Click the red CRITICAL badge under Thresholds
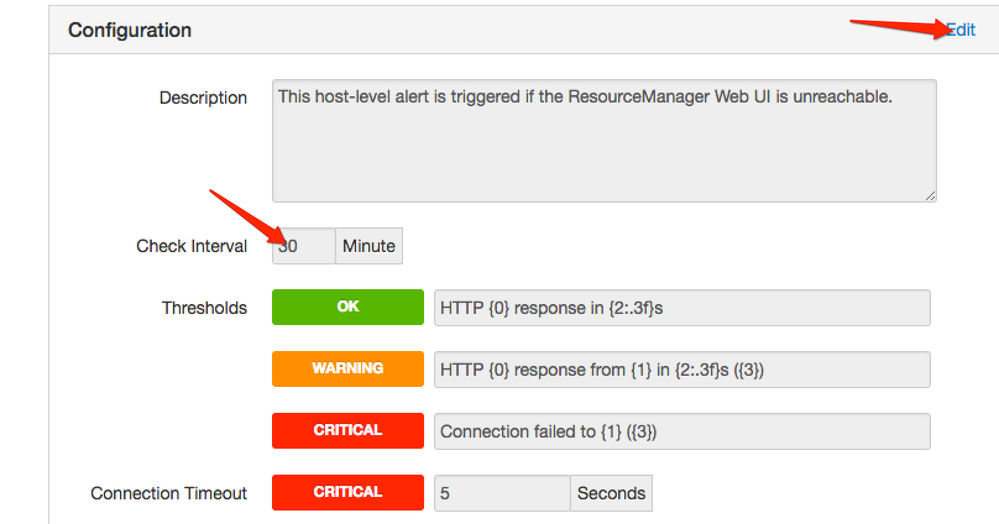This screenshot has height=524, width=999. (348, 431)
